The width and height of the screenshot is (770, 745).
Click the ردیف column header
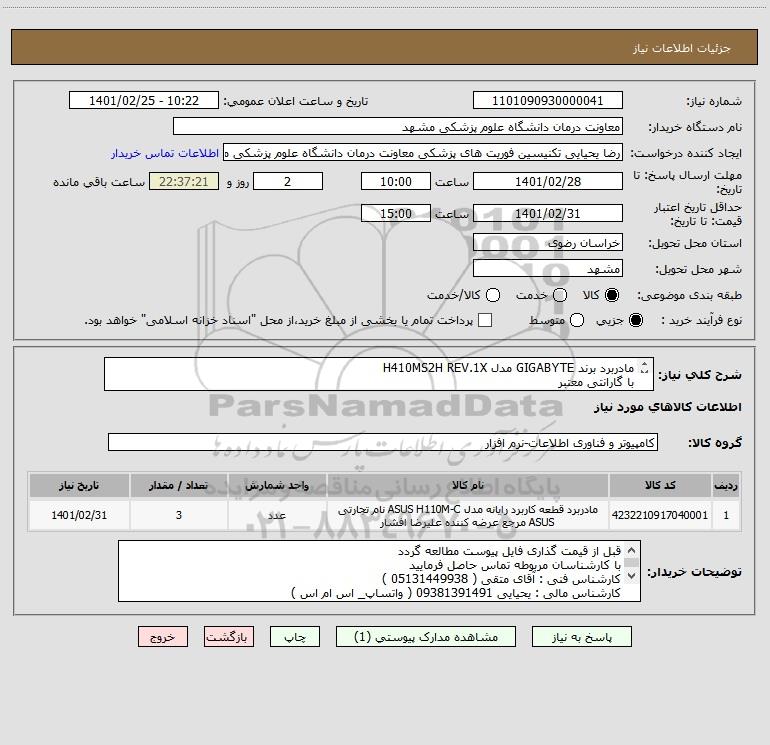(x=726, y=485)
